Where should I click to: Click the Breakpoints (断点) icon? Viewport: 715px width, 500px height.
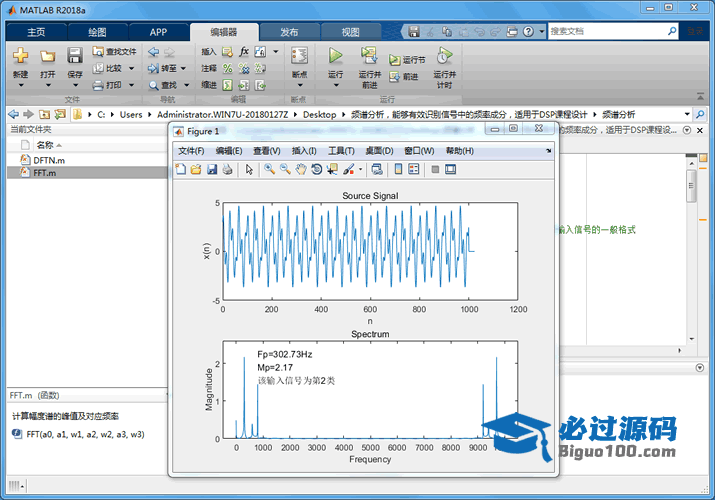(300, 56)
